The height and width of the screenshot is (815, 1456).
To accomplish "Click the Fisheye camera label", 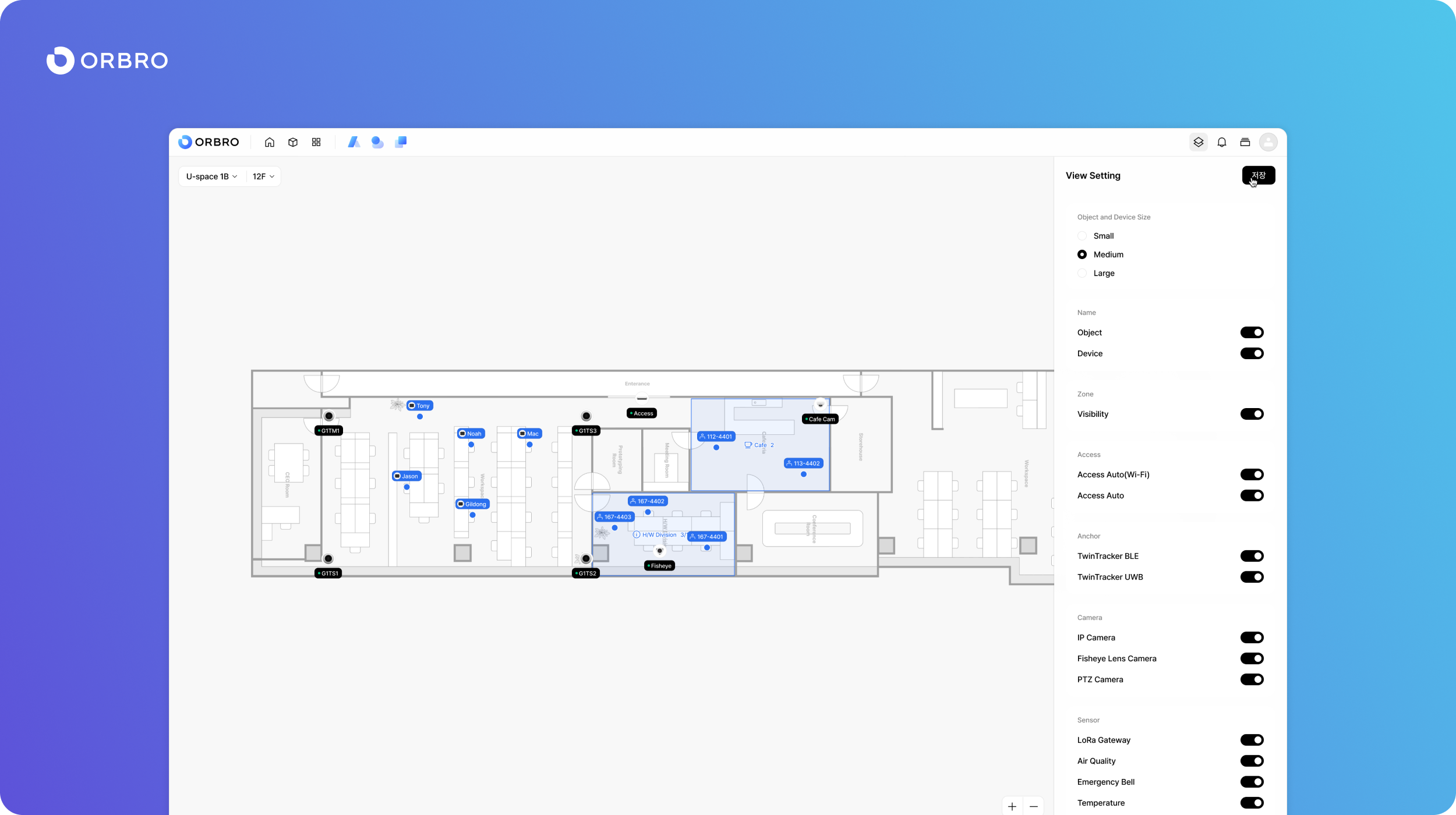I will pyautogui.click(x=660, y=566).
